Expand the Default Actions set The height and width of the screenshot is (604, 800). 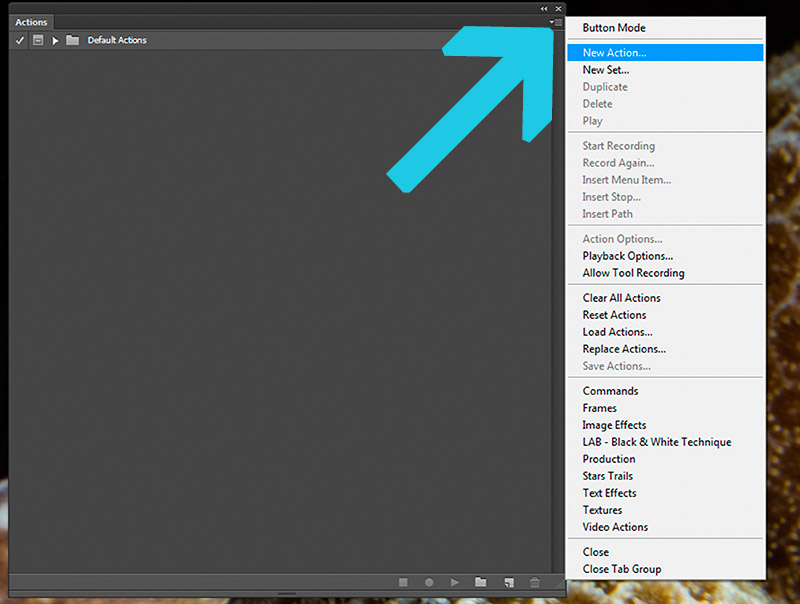point(56,40)
